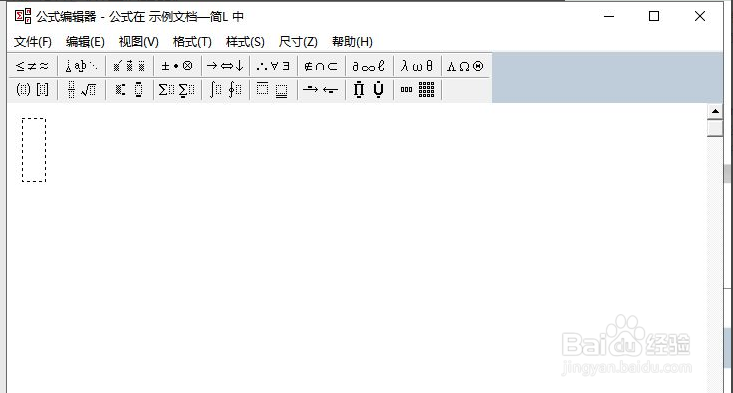Screen dimensions: 733x393
Task: Open the matrix templates palette
Action: (x=417, y=89)
